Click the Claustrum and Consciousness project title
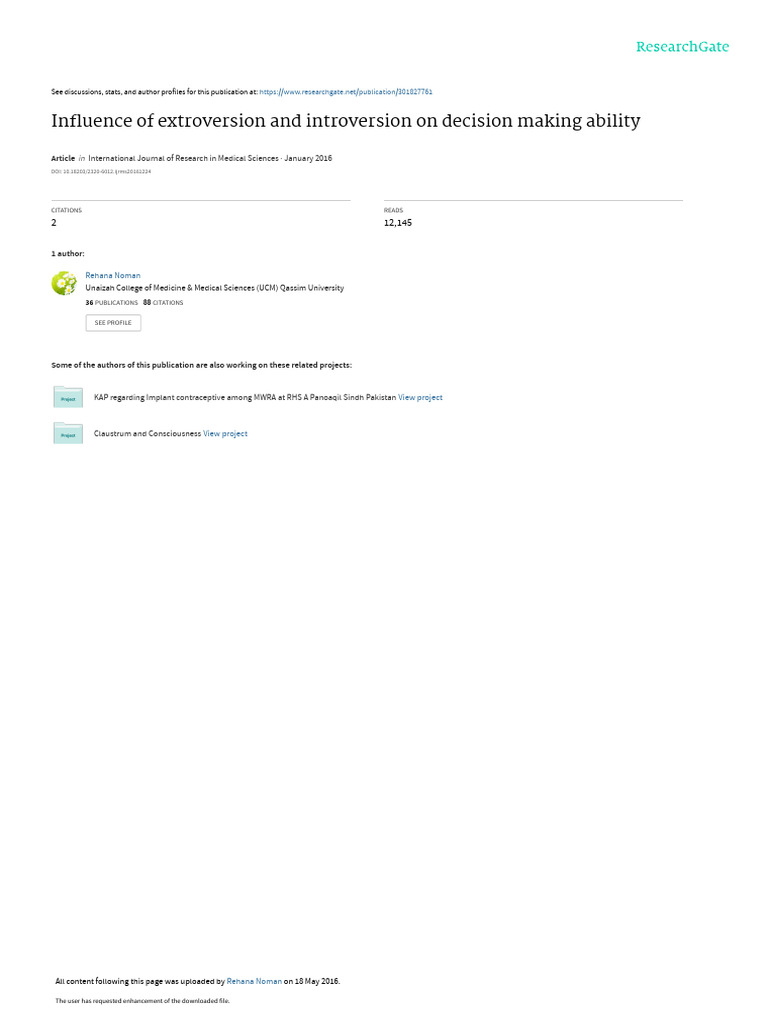Screen dimensions: 768x1024 148,434
